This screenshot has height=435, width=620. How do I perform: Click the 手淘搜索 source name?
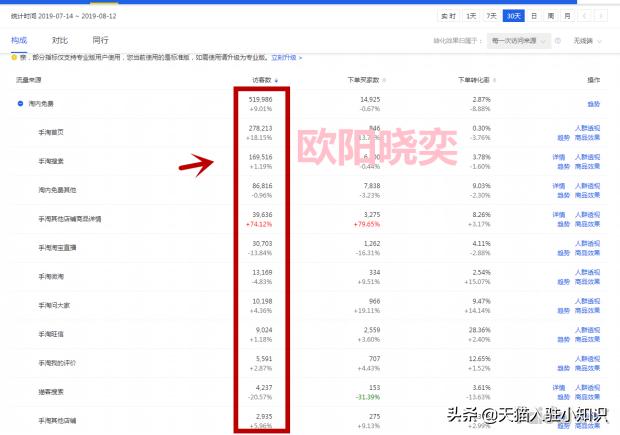(x=51, y=161)
